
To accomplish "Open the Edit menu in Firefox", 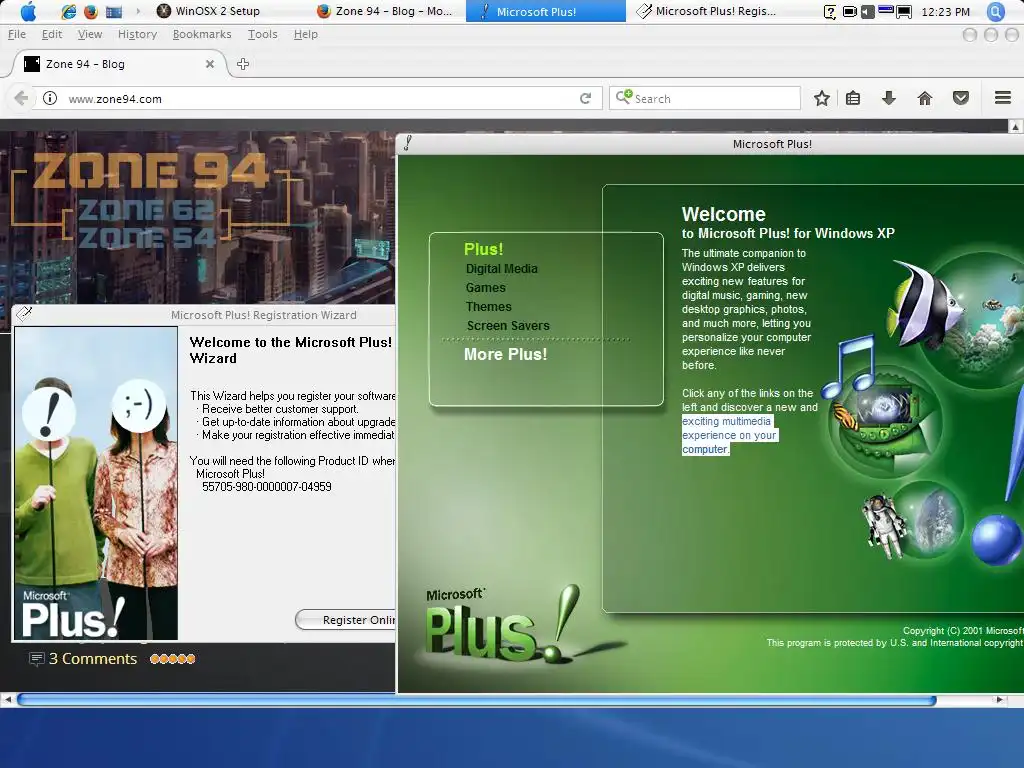I will coord(52,34).
